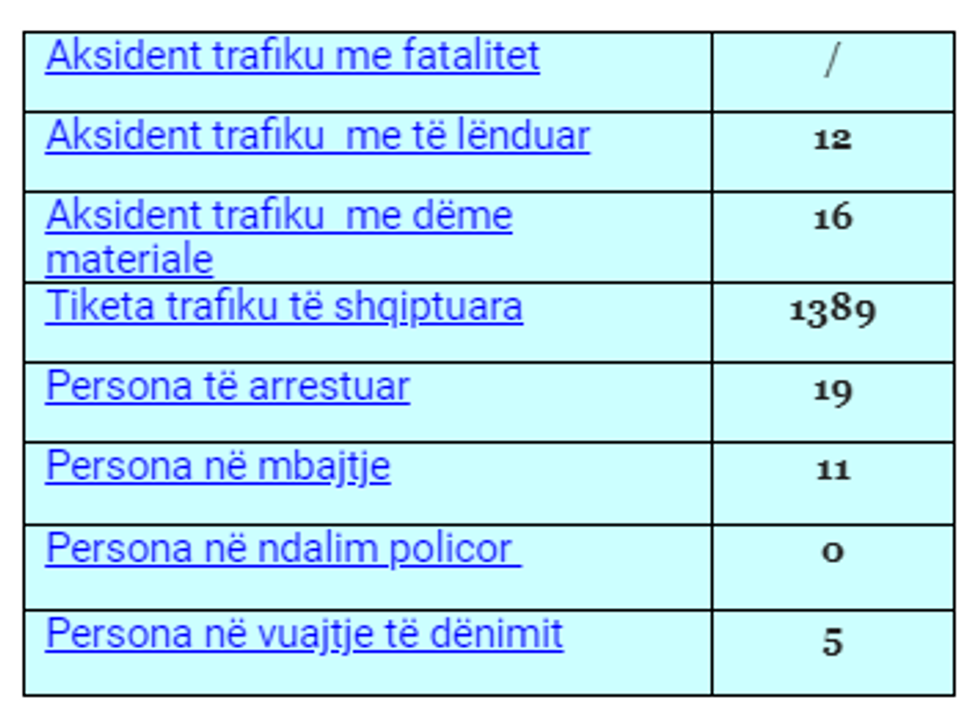Select the 1389 traffic tickets value
This screenshot has width=980, height=724.
832,310
